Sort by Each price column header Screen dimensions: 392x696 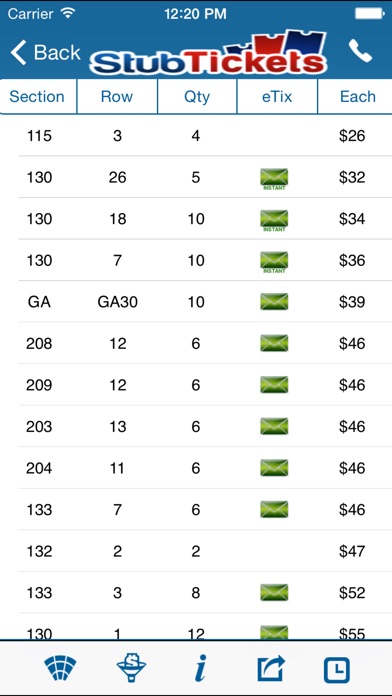click(x=355, y=96)
